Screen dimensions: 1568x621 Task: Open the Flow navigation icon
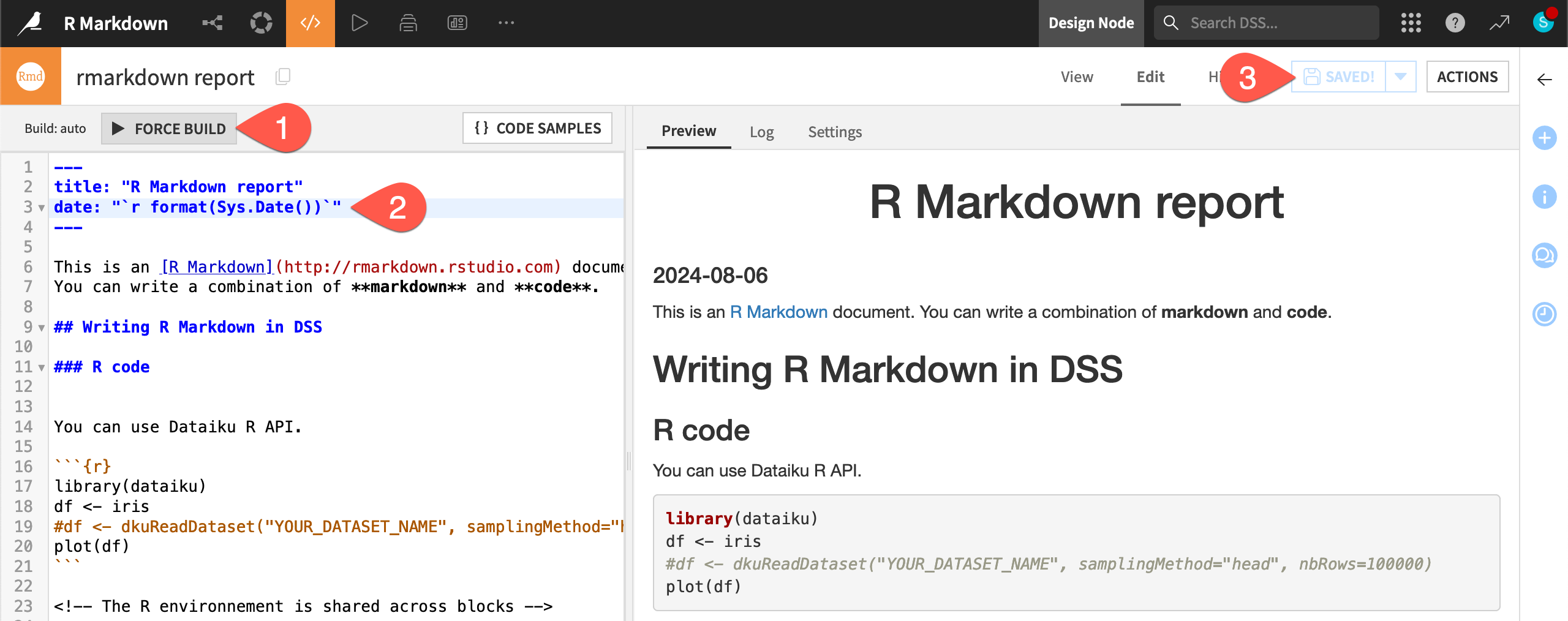(x=211, y=23)
